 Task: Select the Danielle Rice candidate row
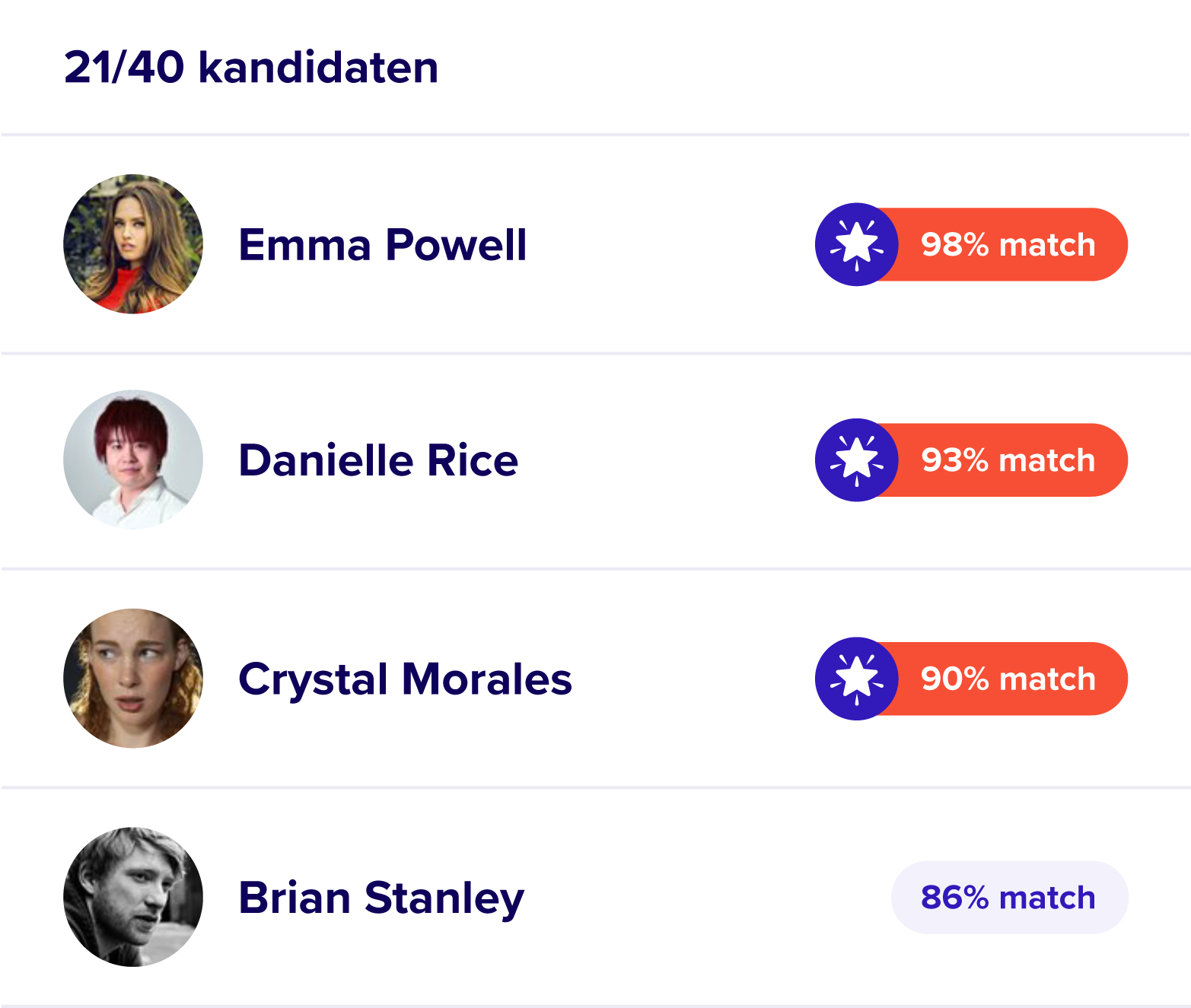point(595,460)
